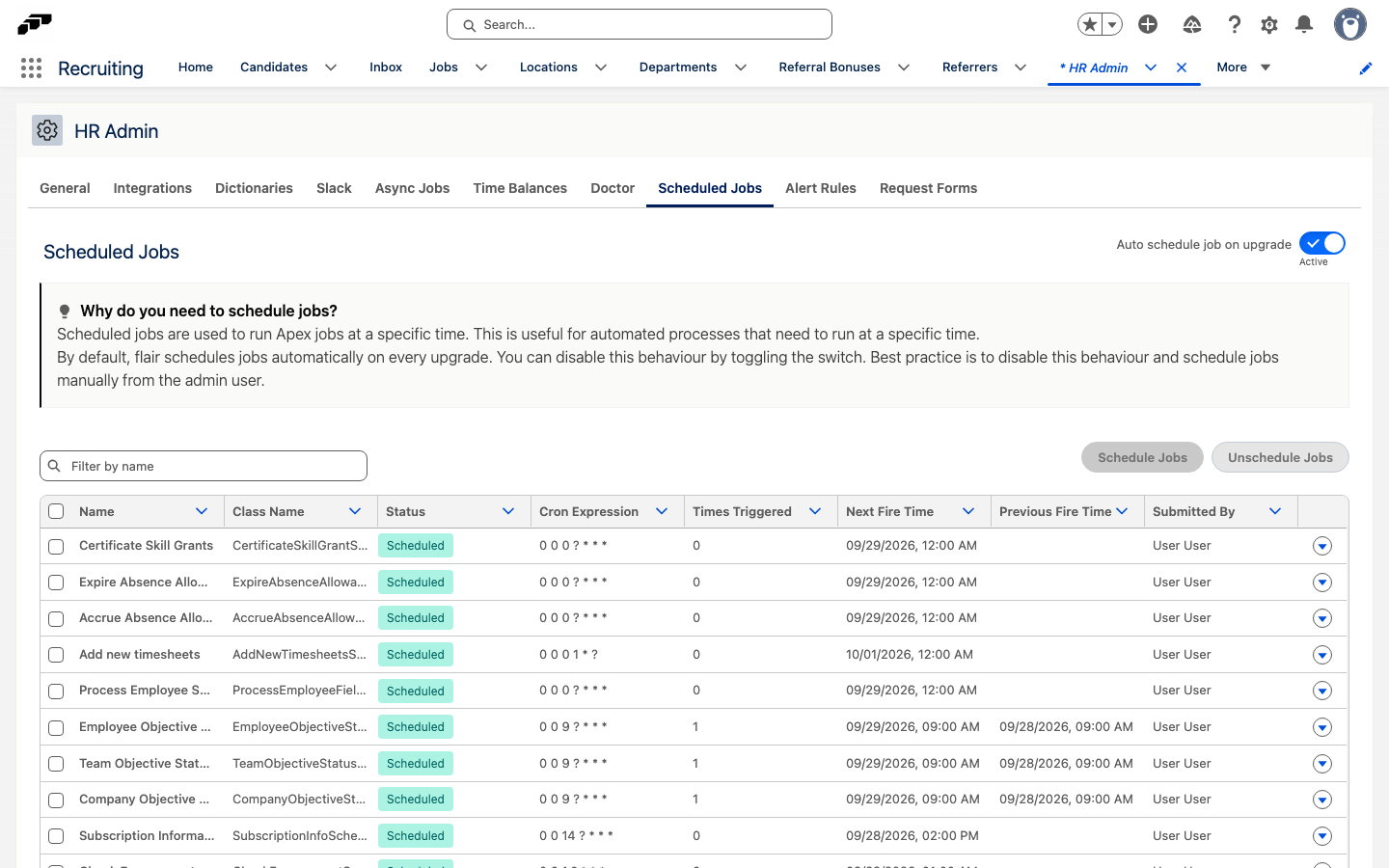This screenshot has height=868, width=1389.
Task: Click the edit navigation pencil icon
Action: (x=1366, y=68)
